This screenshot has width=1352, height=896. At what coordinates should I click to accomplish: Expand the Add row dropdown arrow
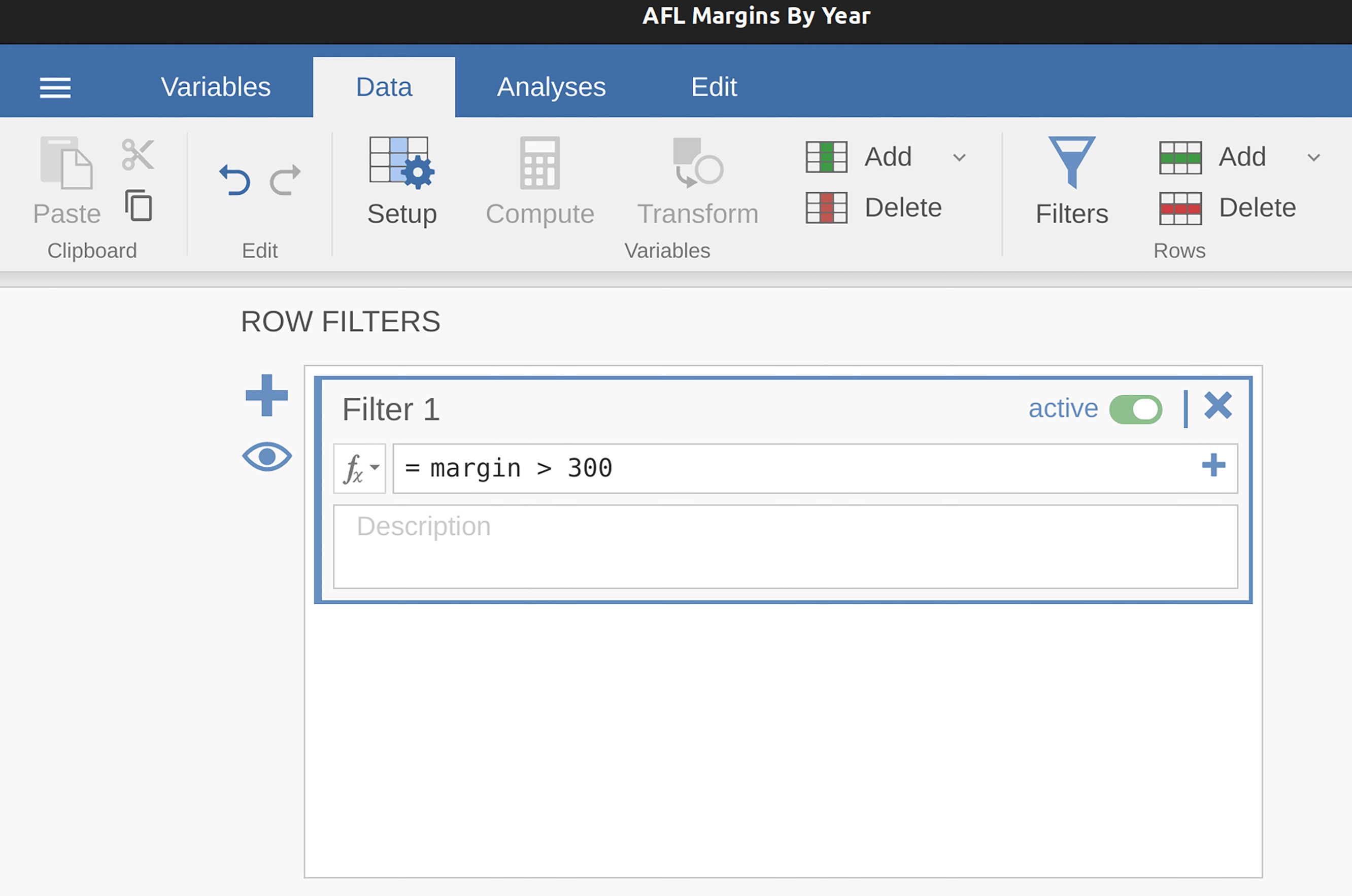point(1314,157)
